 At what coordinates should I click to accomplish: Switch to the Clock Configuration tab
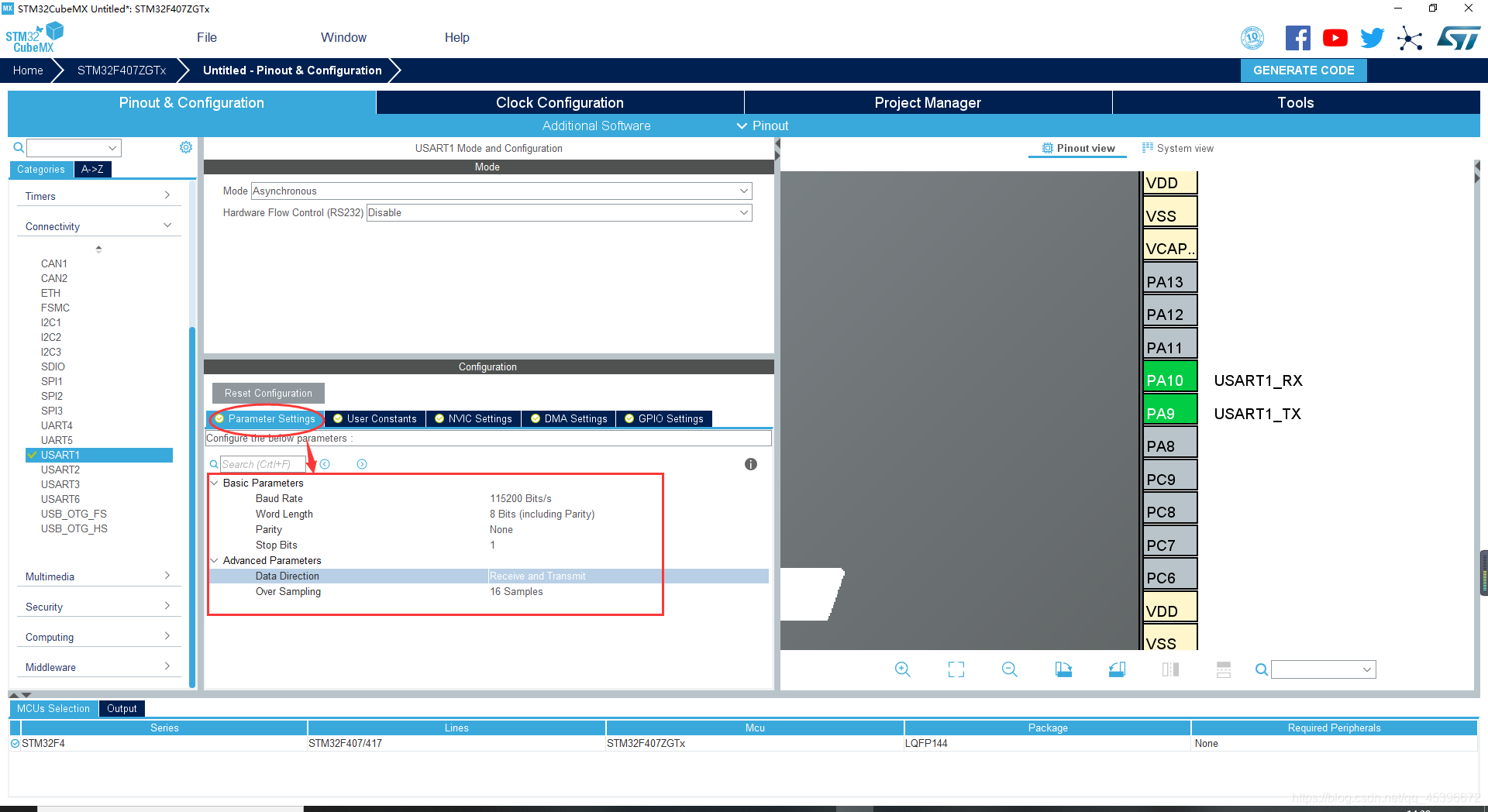tap(560, 102)
